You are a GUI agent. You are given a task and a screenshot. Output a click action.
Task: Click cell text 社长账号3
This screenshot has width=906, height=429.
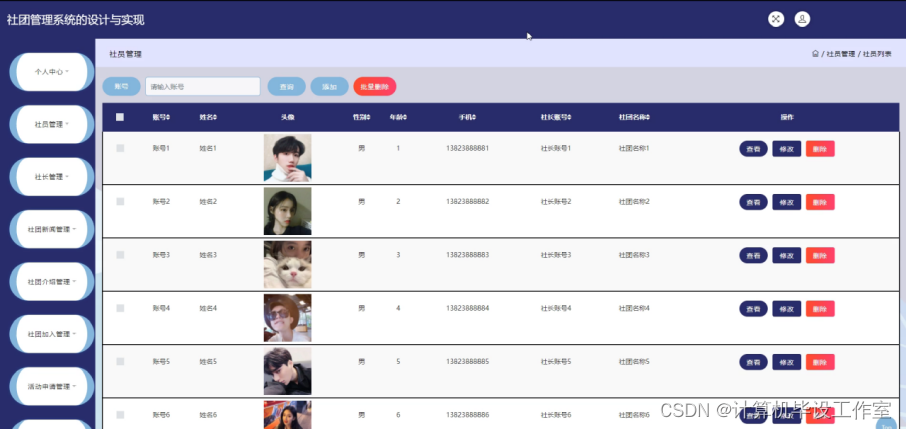pos(556,255)
